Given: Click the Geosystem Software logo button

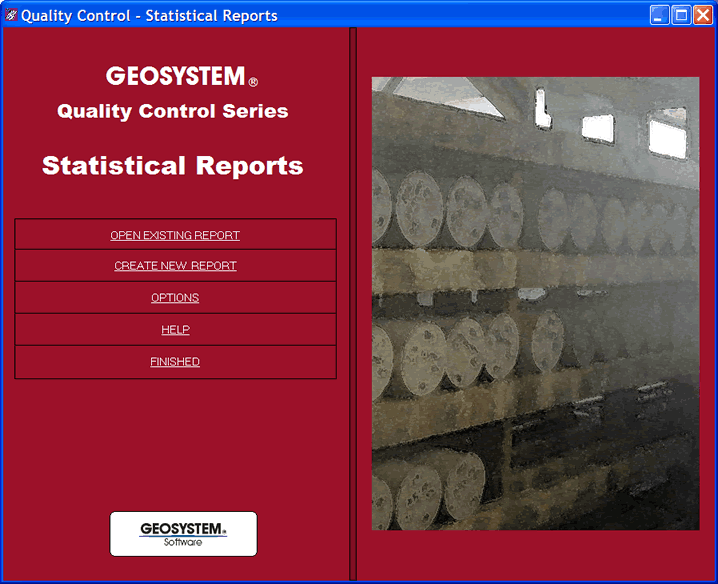Looking at the screenshot, I should tap(183, 533).
